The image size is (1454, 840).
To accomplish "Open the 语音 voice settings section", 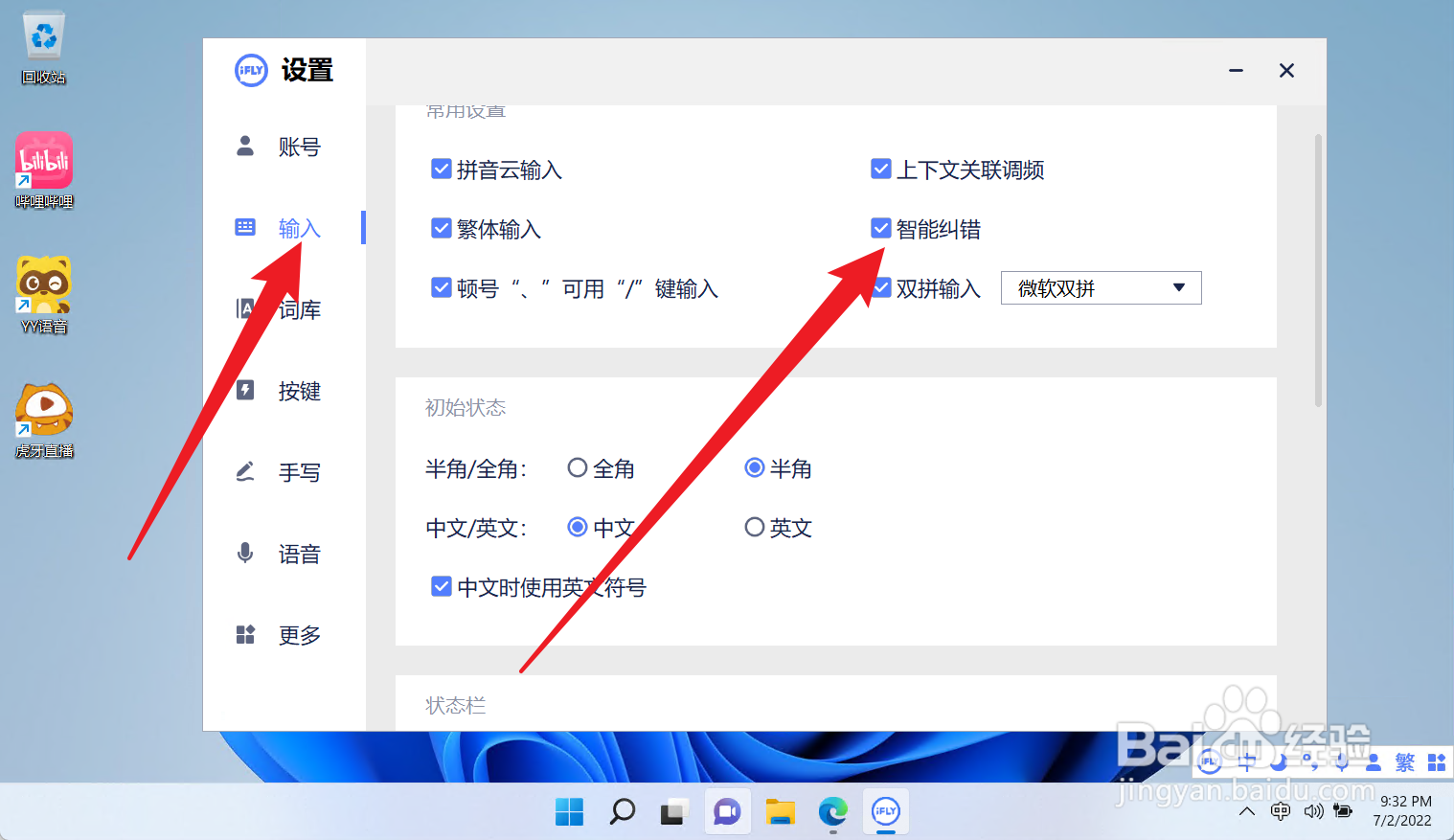I will tap(299, 553).
